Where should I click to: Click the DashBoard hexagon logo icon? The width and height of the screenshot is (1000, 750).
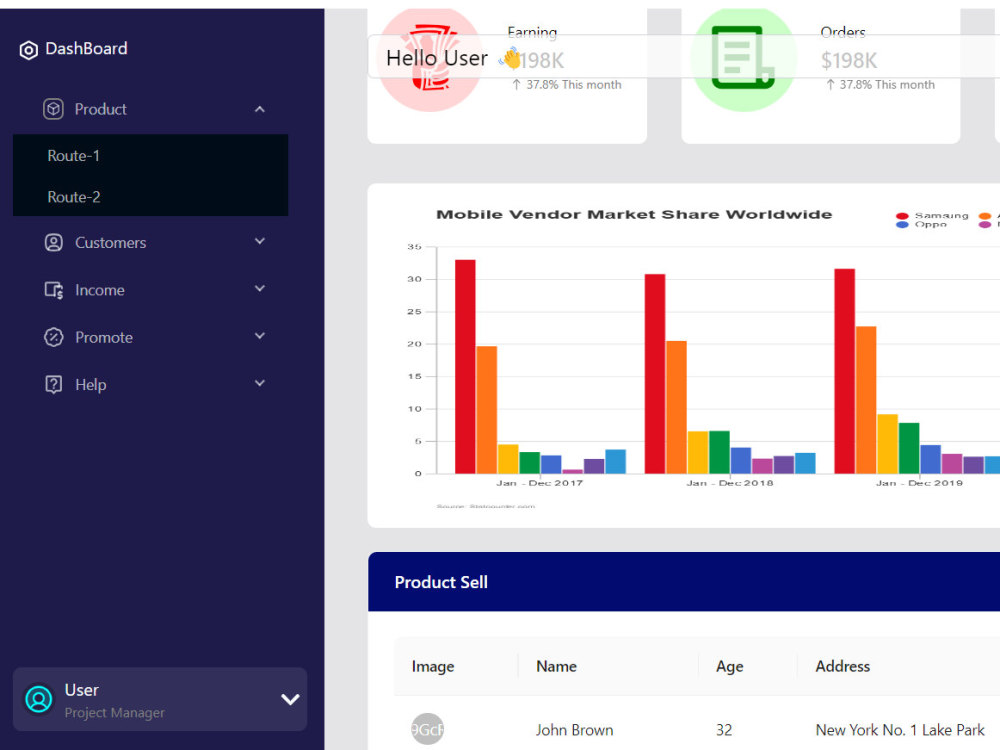(x=29, y=50)
